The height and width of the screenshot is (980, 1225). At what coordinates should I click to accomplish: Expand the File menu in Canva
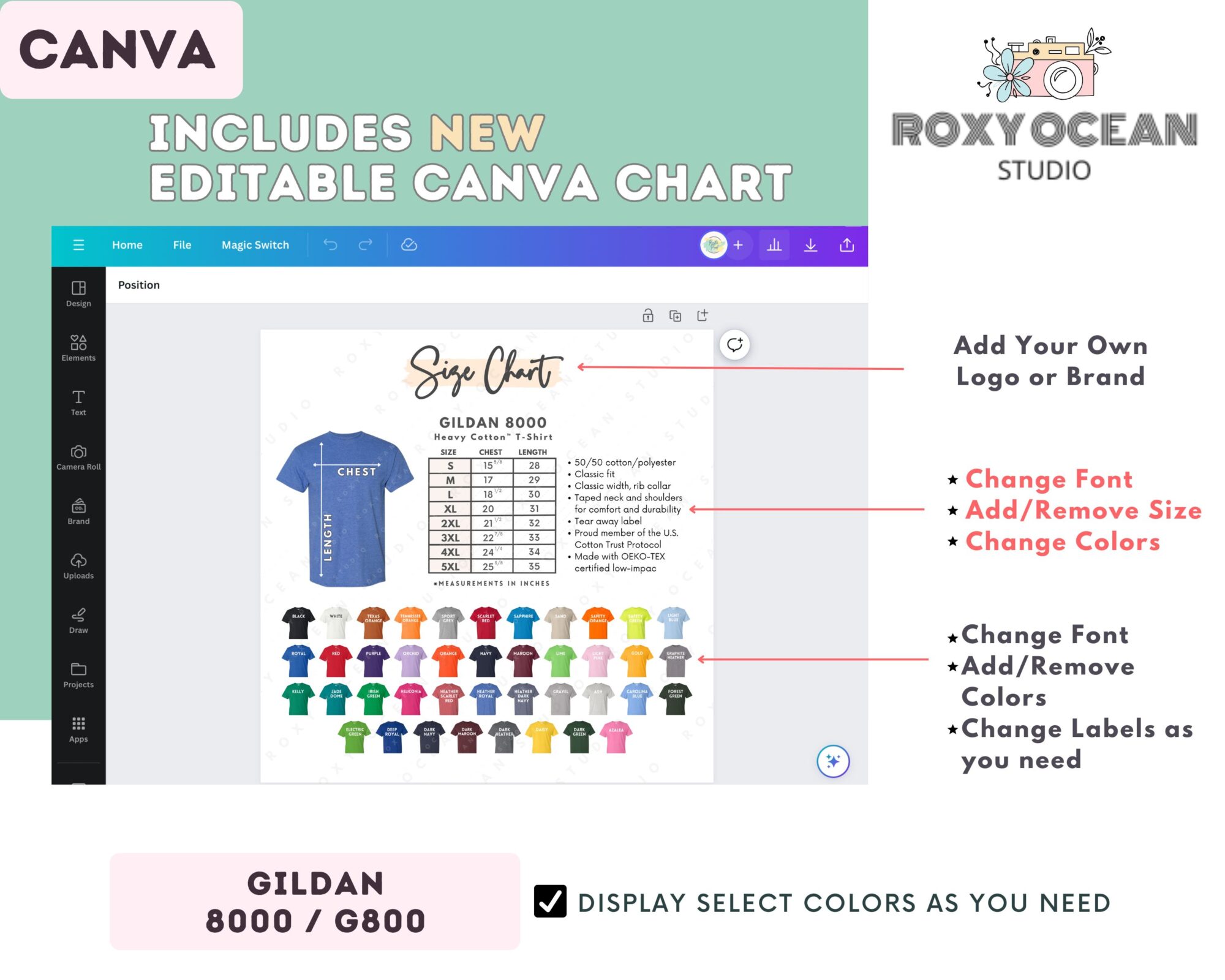coord(181,245)
